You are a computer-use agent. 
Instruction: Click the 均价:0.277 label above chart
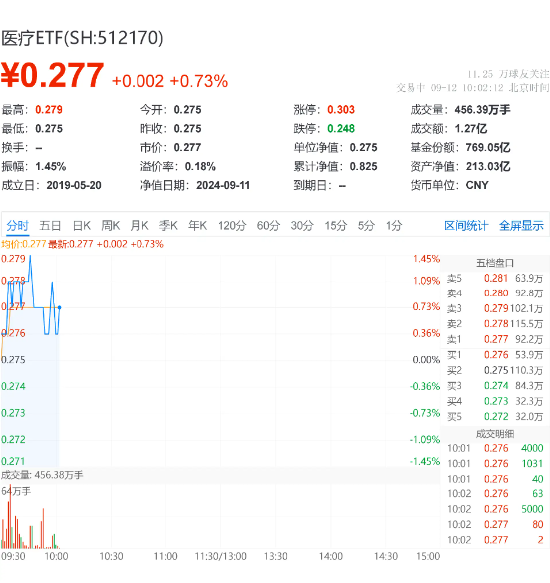23,244
